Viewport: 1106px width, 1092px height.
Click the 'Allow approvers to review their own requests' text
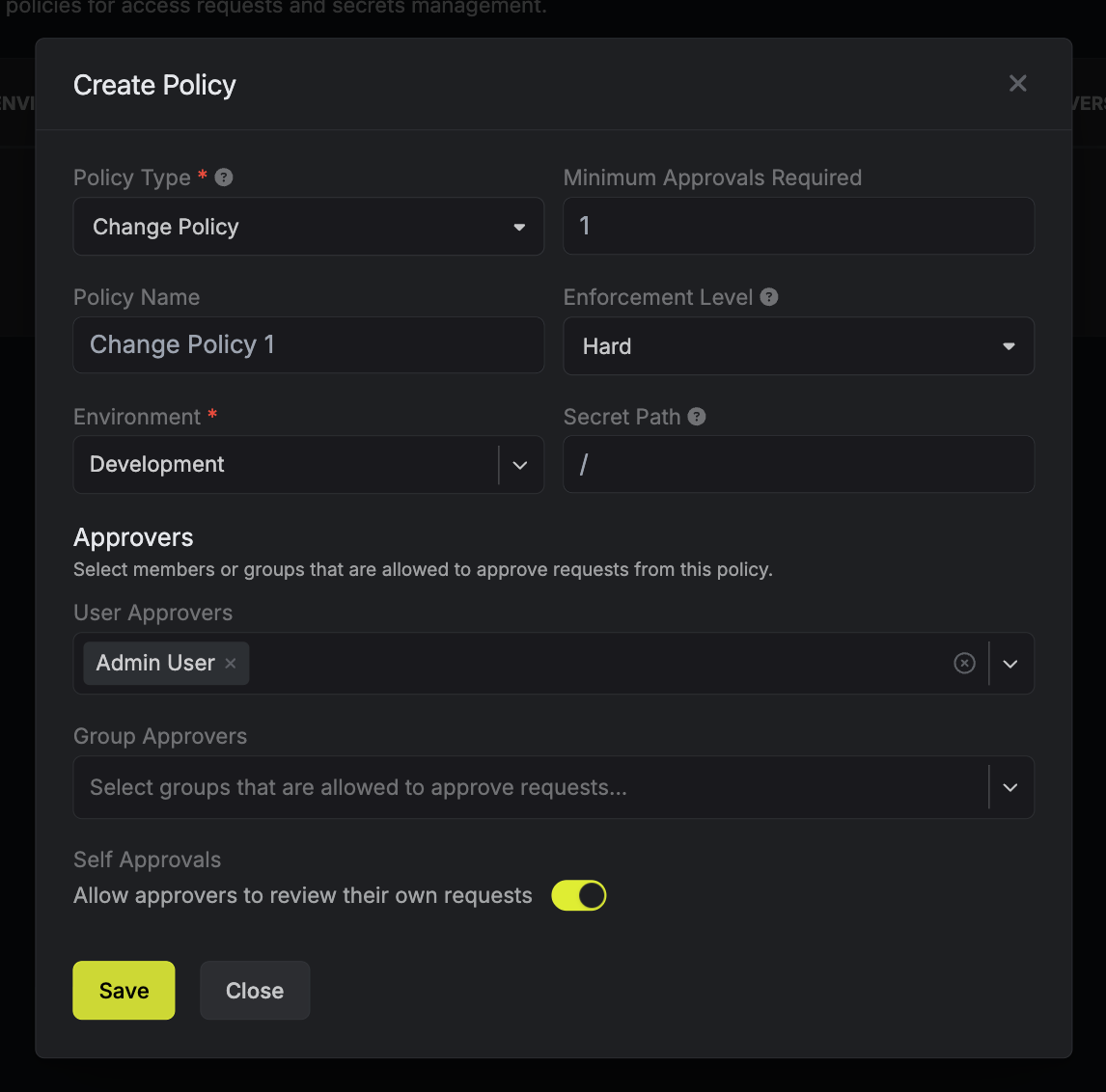click(x=303, y=895)
